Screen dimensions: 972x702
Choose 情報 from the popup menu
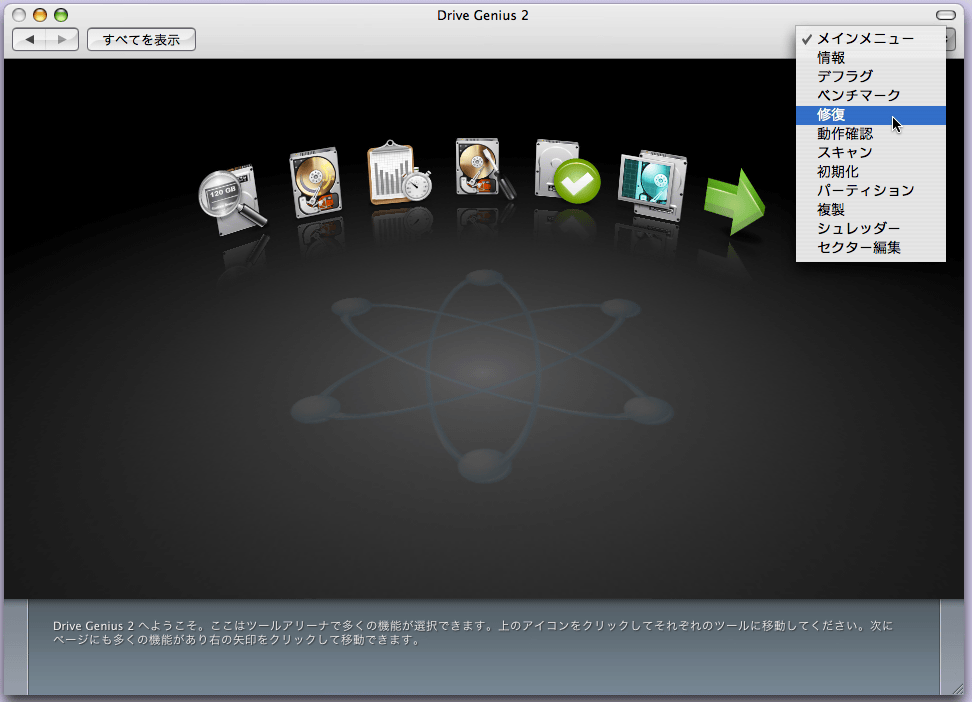(x=871, y=58)
